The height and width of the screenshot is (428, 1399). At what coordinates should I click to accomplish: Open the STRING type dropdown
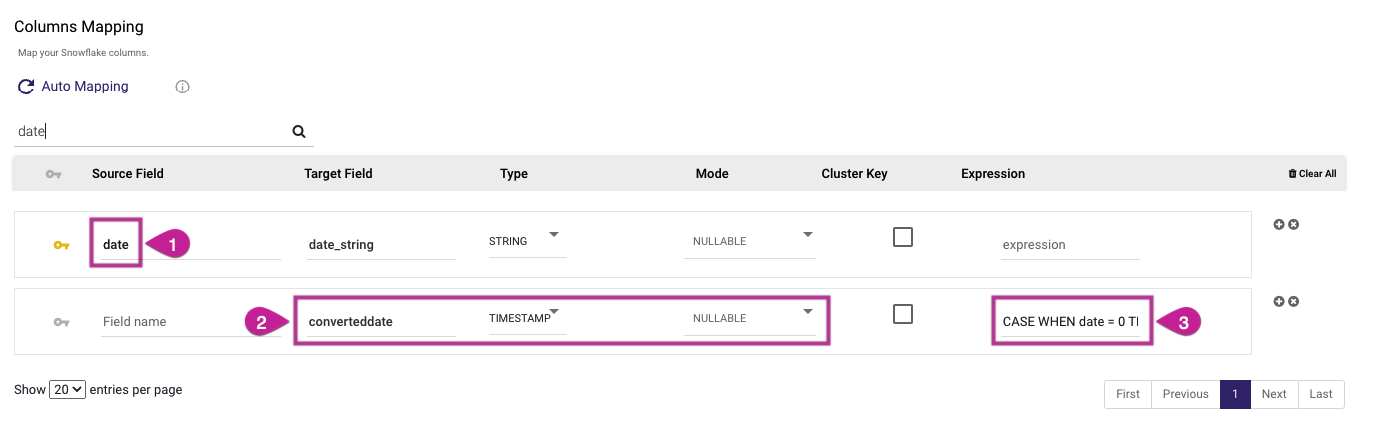point(526,242)
